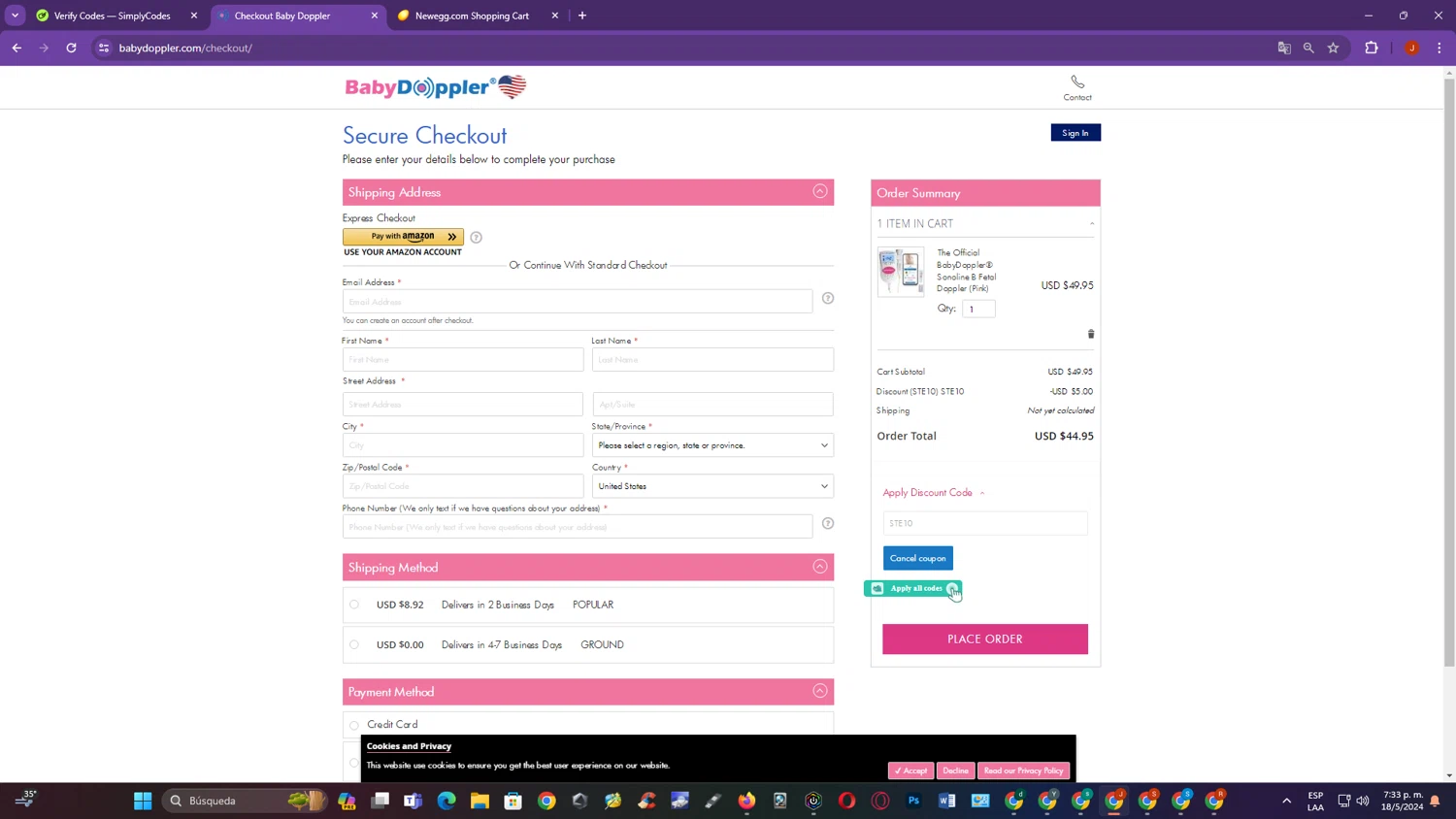The image size is (1456, 819).
Task: Open Word from the taskbar
Action: 947,801
